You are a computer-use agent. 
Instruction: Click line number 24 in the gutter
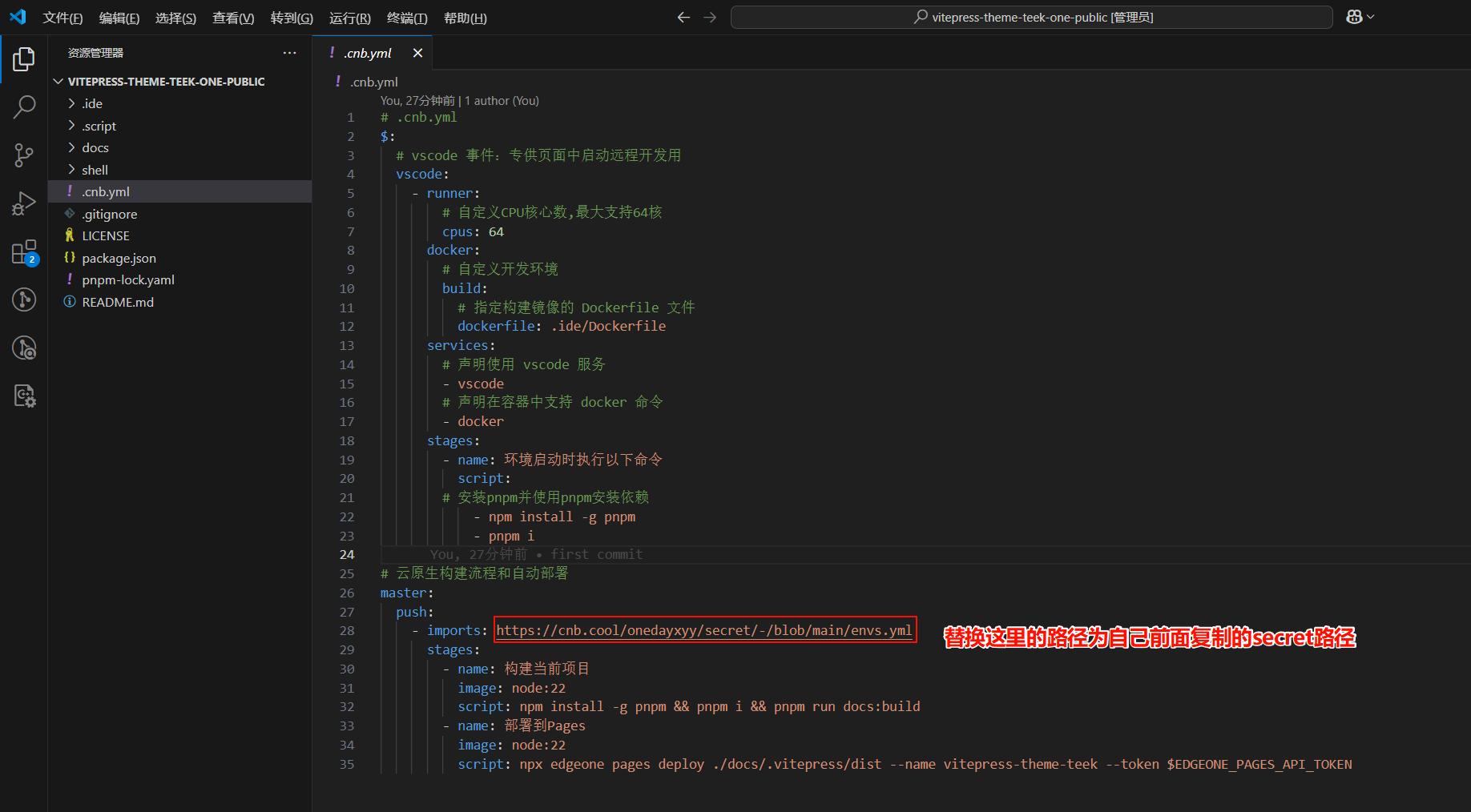coord(347,554)
